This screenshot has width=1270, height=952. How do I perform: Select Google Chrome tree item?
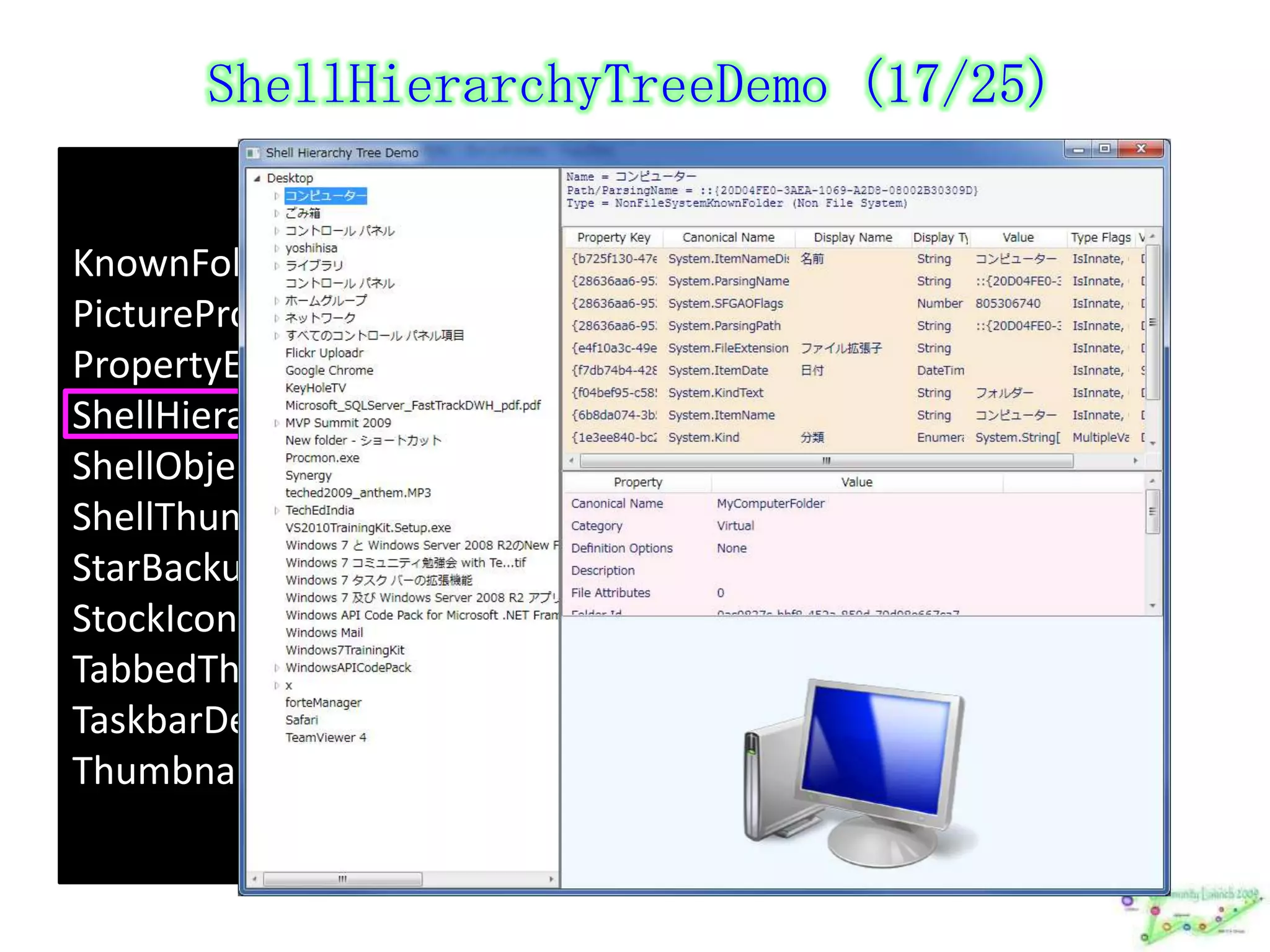pos(329,371)
